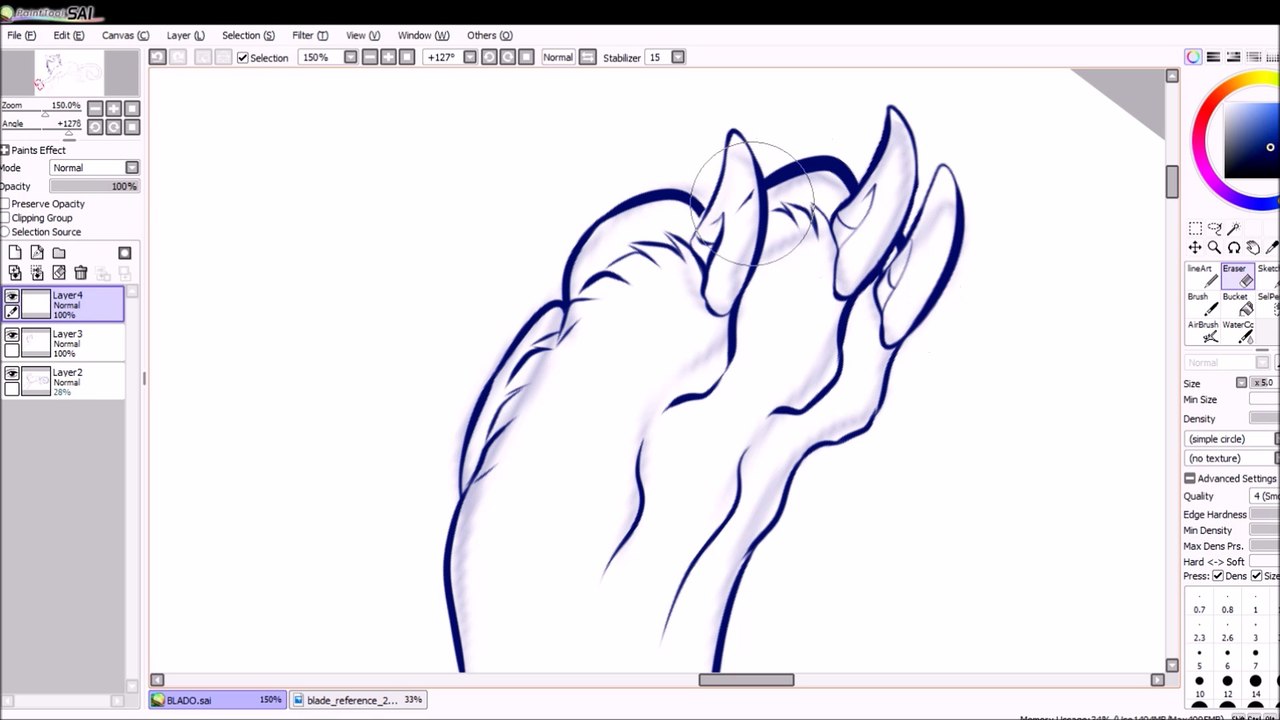Activate the Hand pan tool
Viewport: 1280px width, 720px height.
1252,247
